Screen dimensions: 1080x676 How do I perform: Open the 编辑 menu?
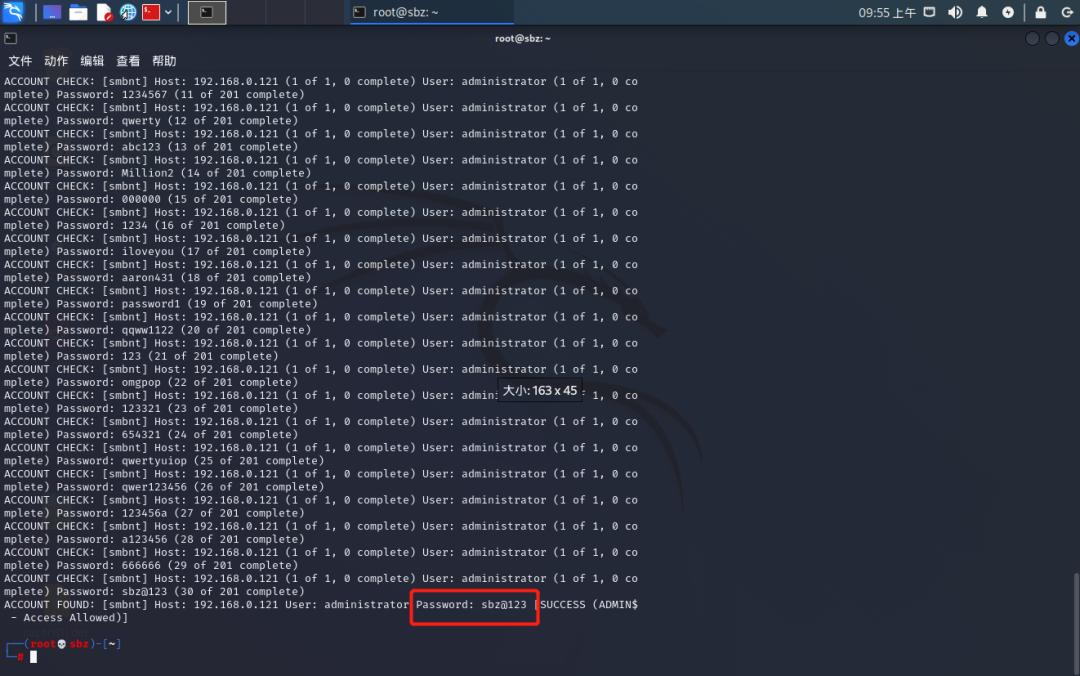point(92,61)
